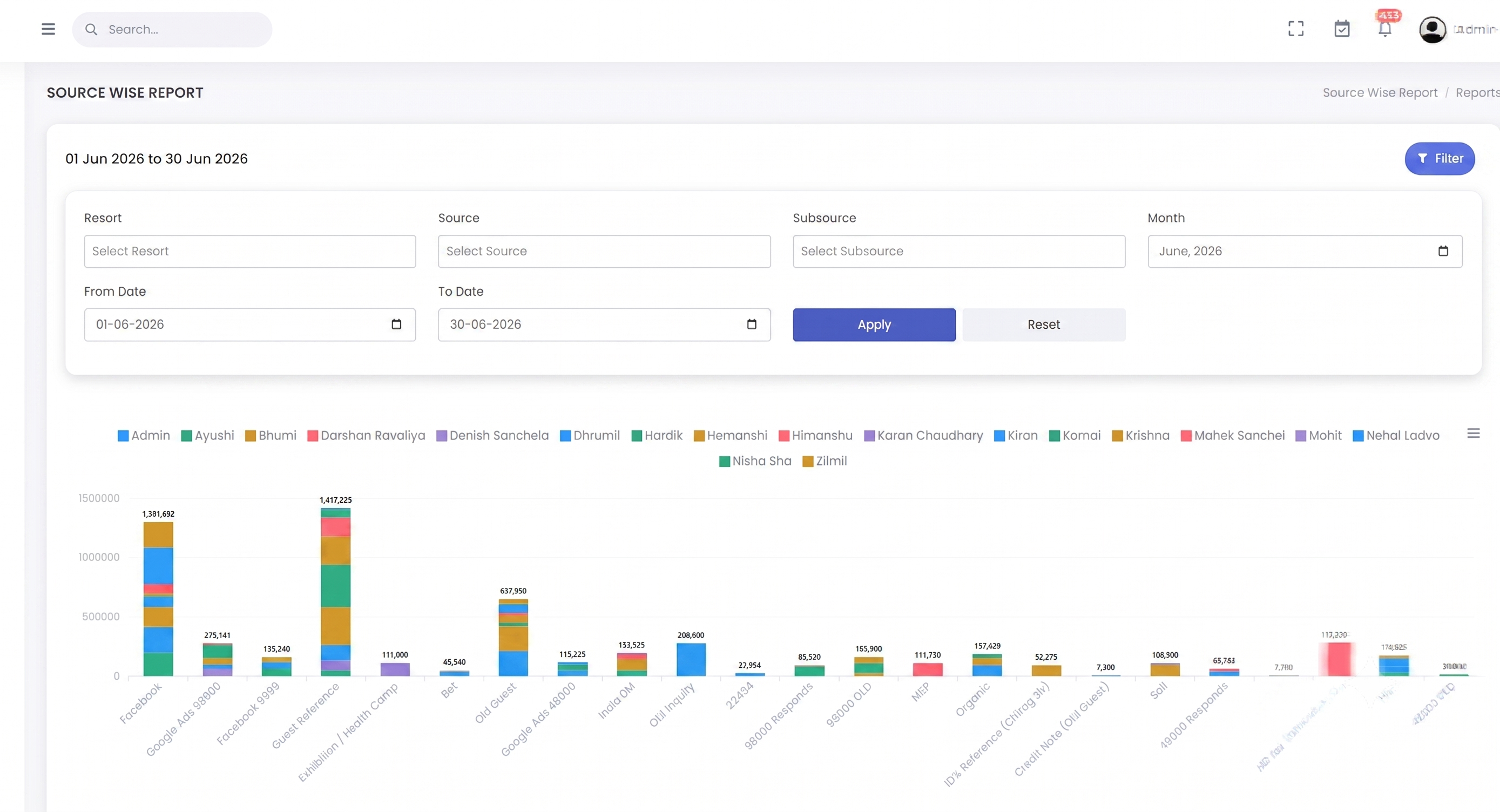
Task: Toggle Hardik series in legend
Action: 657,435
